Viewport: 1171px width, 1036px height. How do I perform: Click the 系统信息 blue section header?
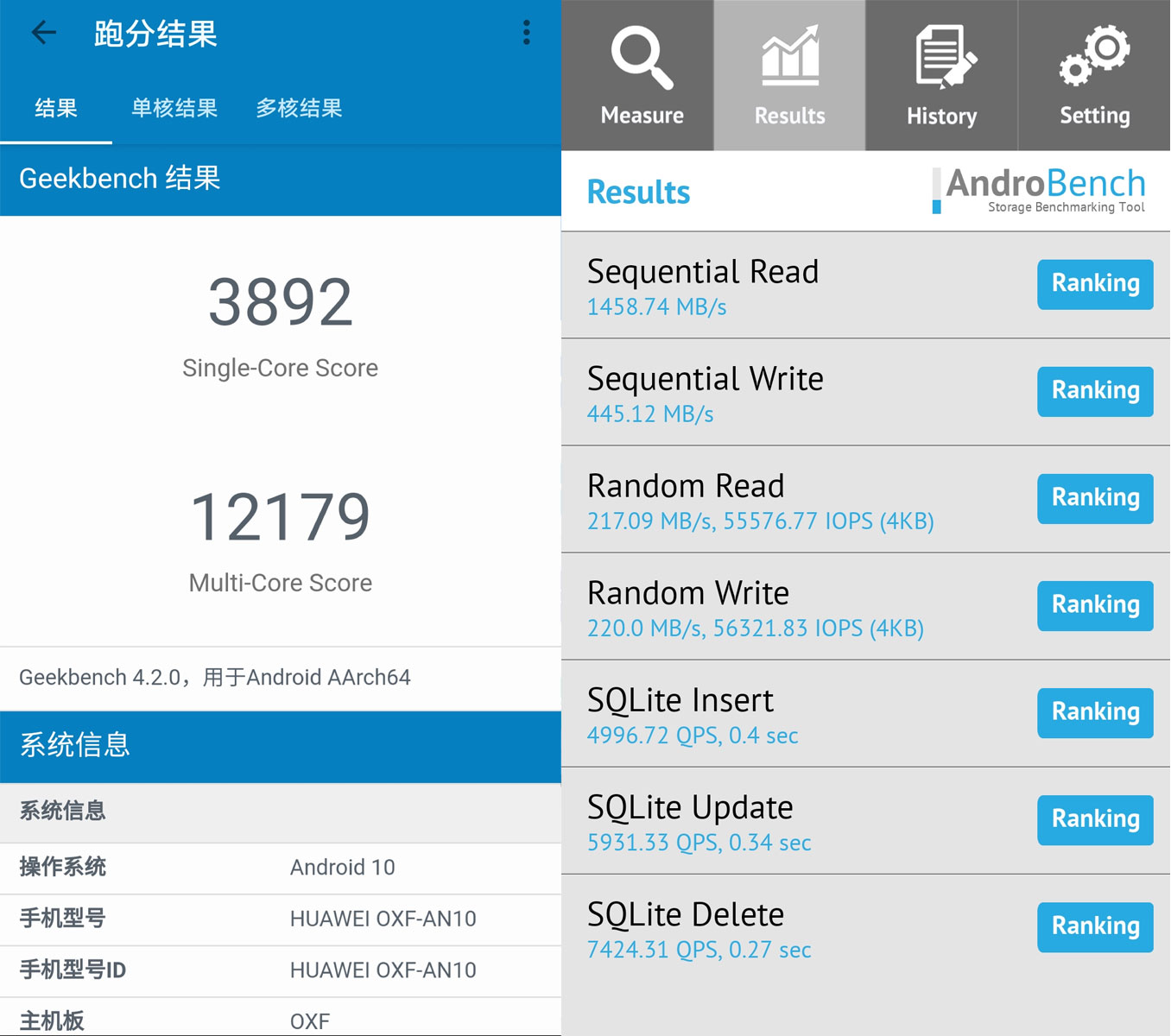[x=281, y=746]
